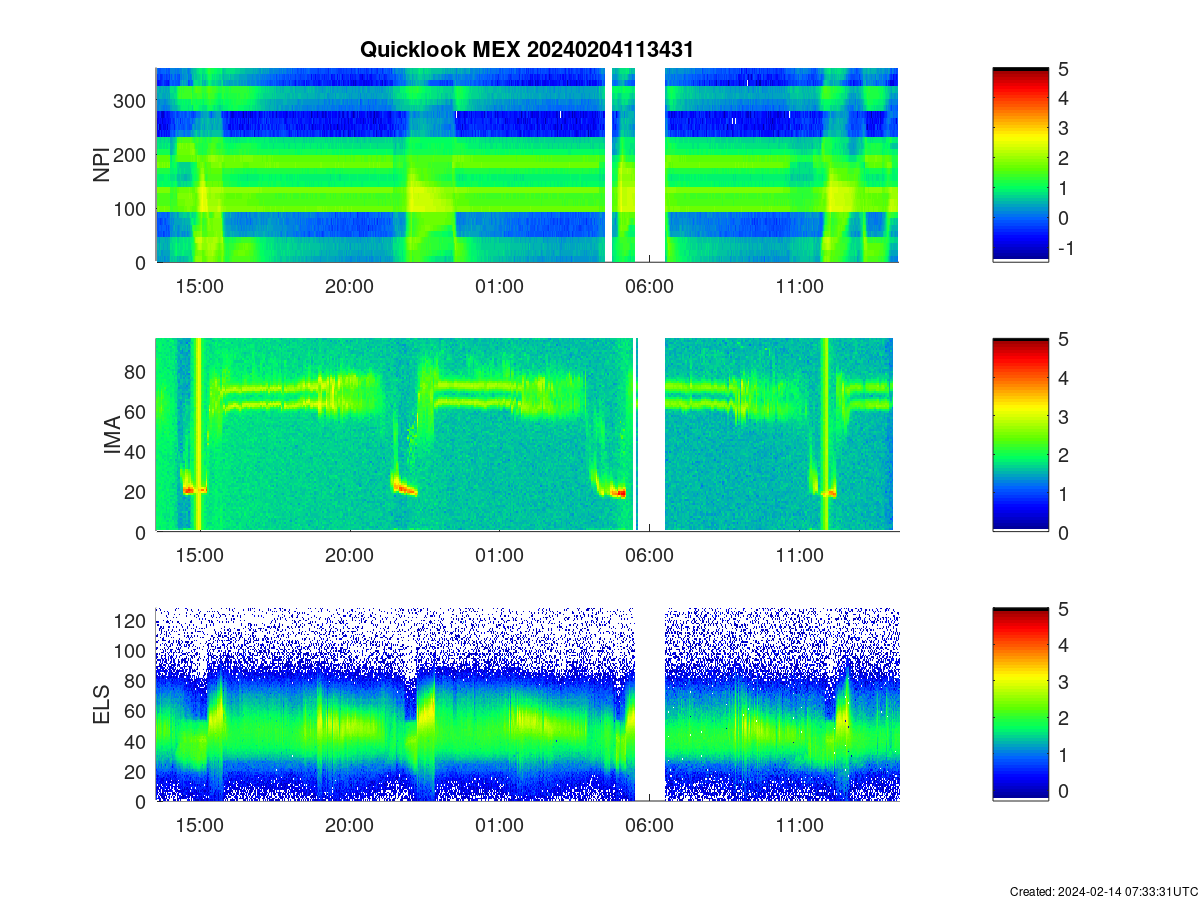This screenshot has width=1200, height=900.
Task: Click the ELS panel colorbar
Action: tap(1020, 704)
